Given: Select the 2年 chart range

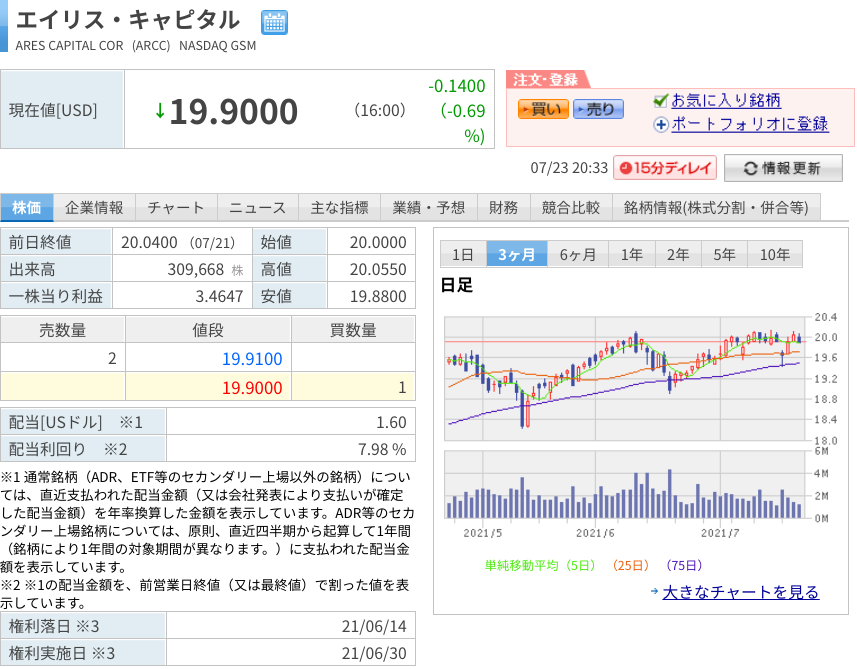Looking at the screenshot, I should pos(678,254).
